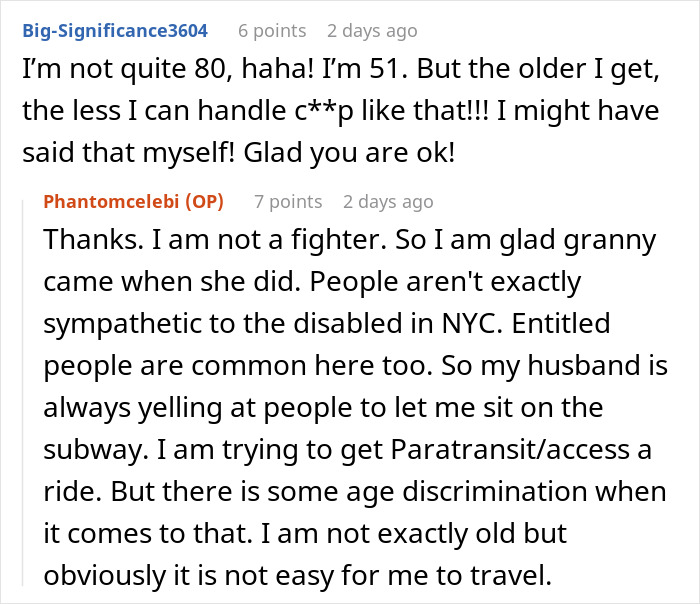Open timestamp permalink beside "7 points"
Image resolution: width=700 pixels, height=604 pixels.
(x=388, y=202)
